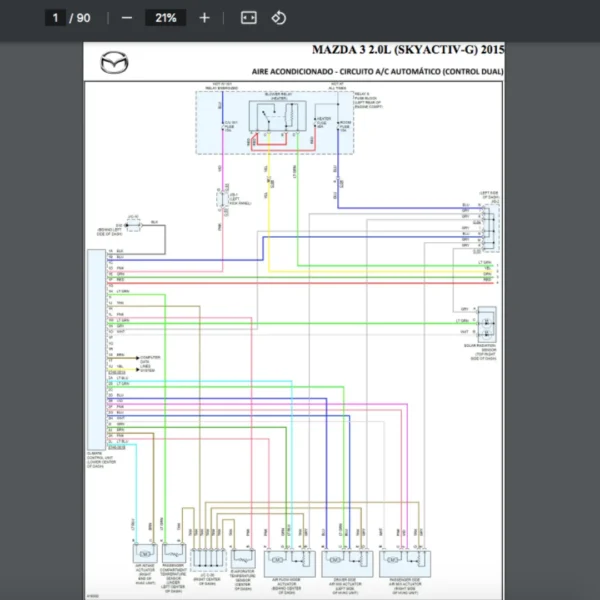Click the evaporator temperature sensor symbol
Image resolution: width=600 pixels, height=600 pixels.
coord(242,556)
